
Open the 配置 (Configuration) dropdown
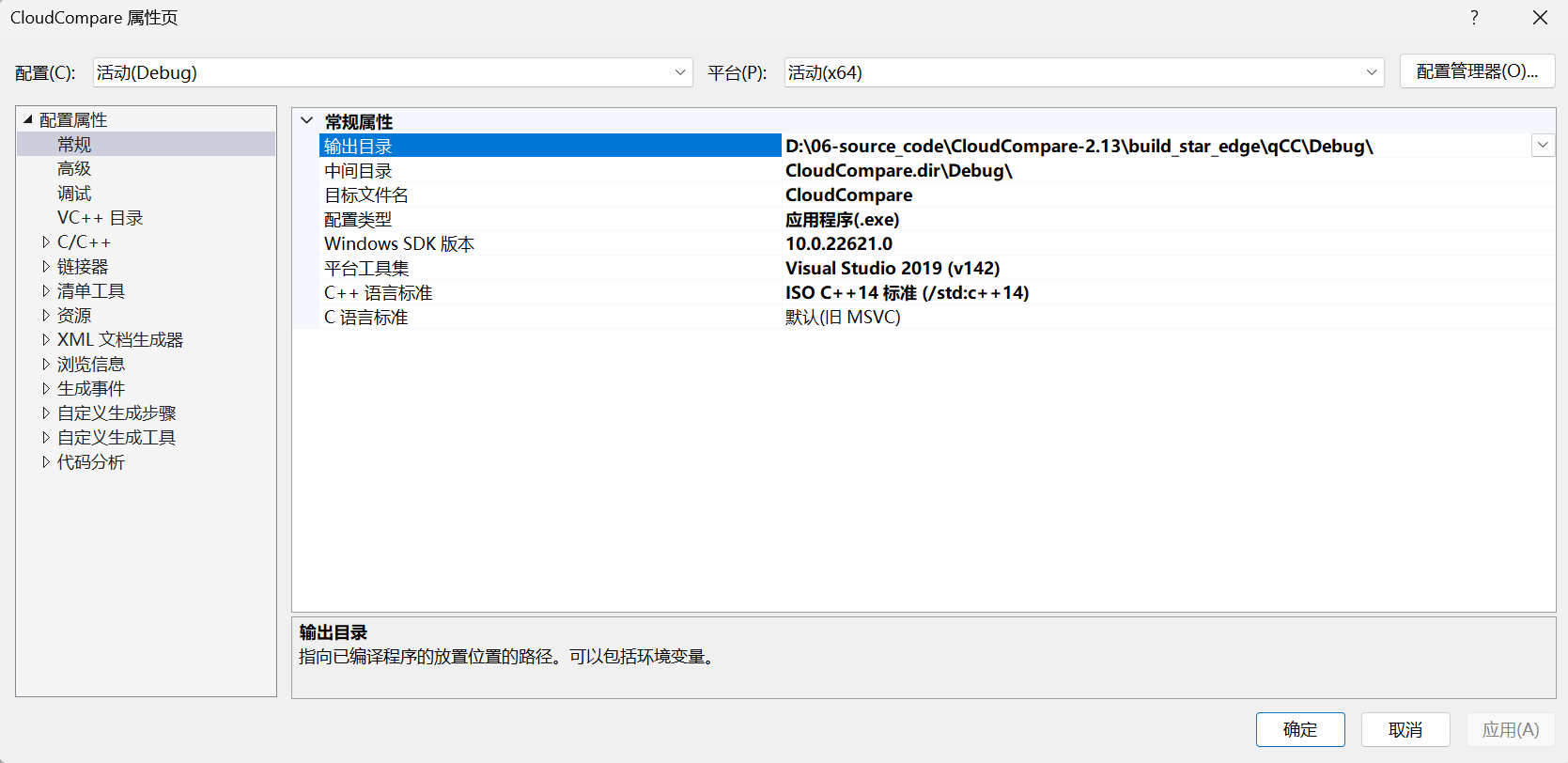[393, 72]
